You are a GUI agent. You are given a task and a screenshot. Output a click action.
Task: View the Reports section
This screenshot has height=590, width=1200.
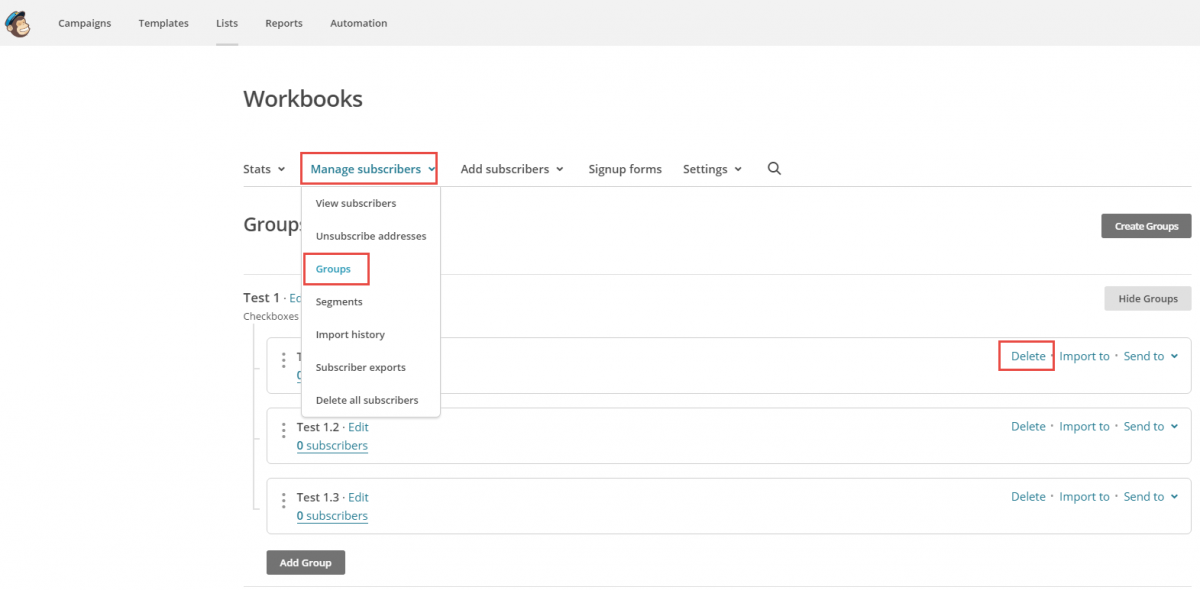point(284,23)
